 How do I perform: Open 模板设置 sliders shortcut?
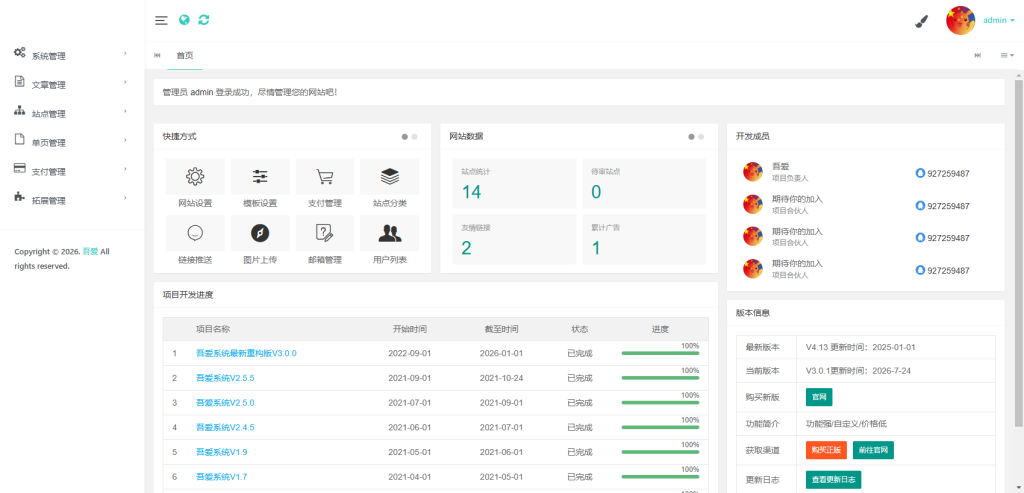click(260, 183)
